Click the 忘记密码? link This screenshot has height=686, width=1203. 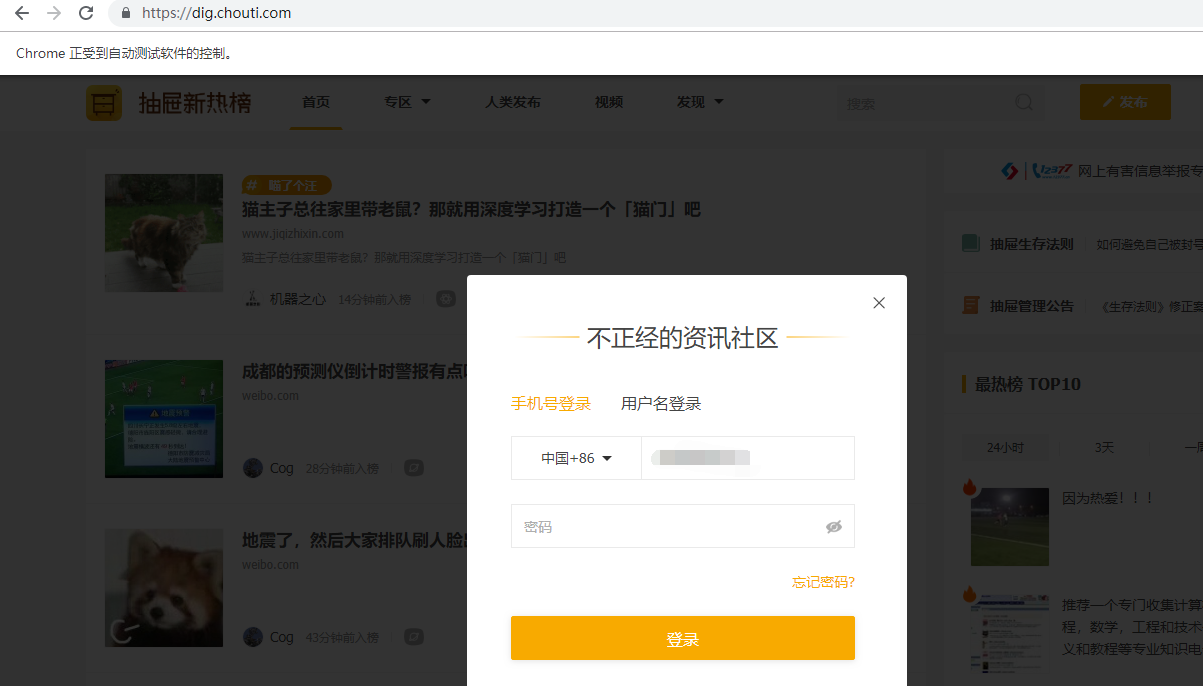(x=823, y=582)
